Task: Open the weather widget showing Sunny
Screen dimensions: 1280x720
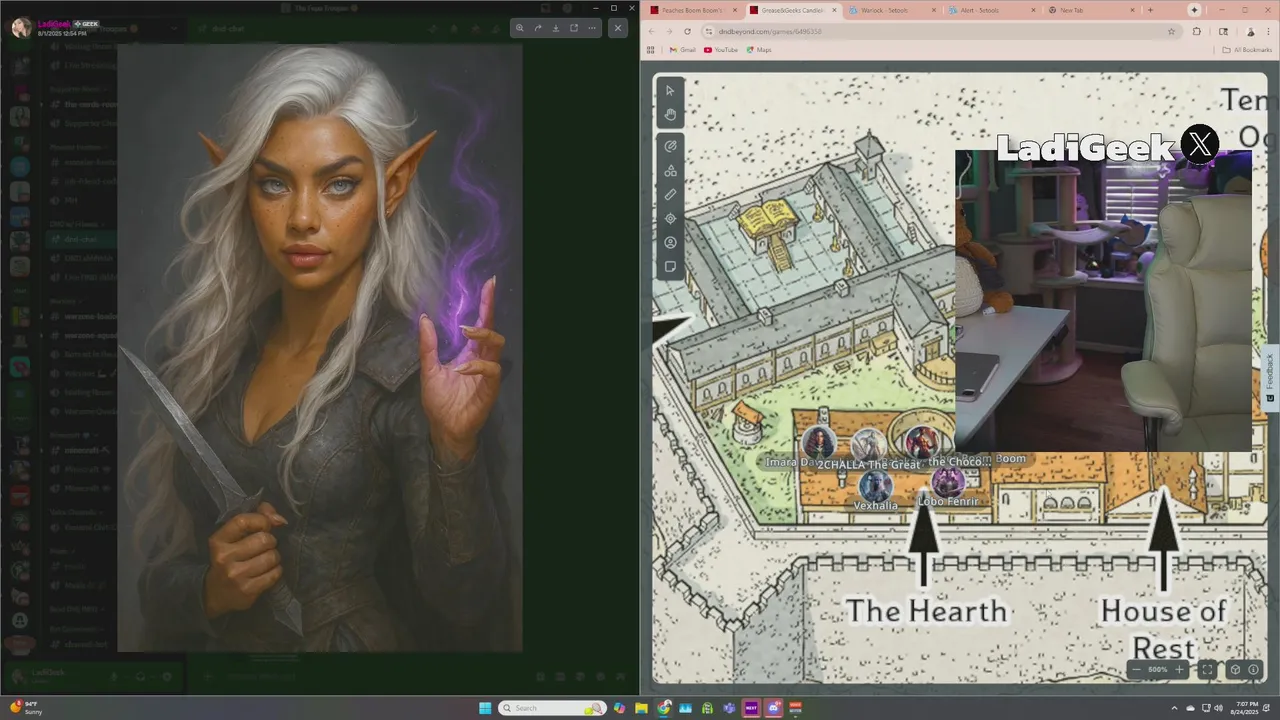Action: tap(26, 708)
